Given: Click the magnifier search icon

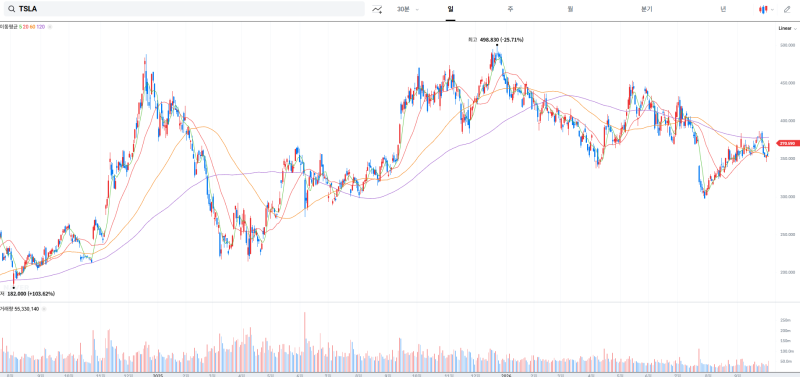Looking at the screenshot, I should [x=11, y=9].
